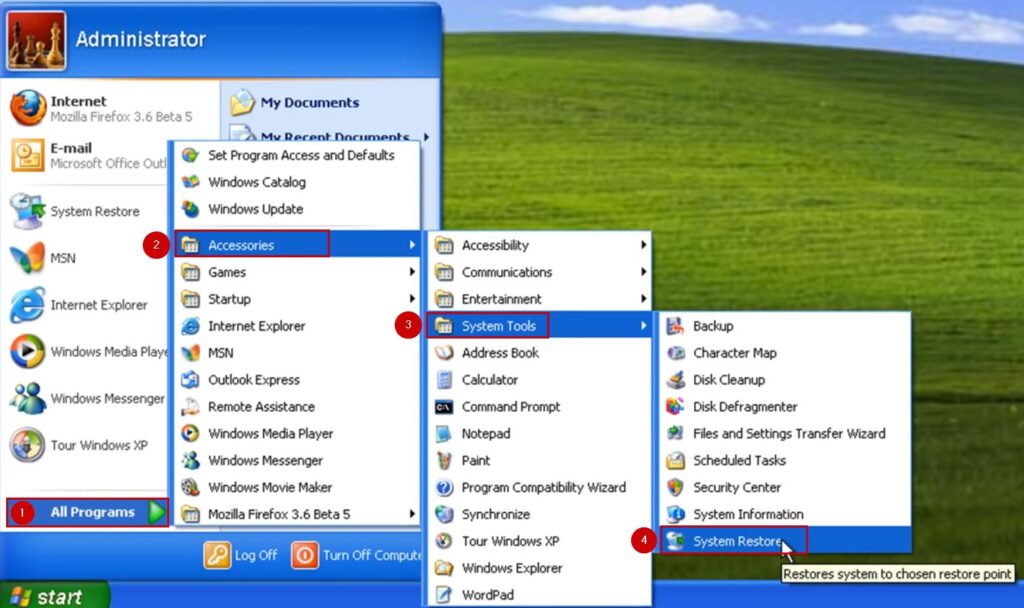Expand My Recent Documents arrow
The height and width of the screenshot is (608, 1024).
pyautogui.click(x=426, y=136)
